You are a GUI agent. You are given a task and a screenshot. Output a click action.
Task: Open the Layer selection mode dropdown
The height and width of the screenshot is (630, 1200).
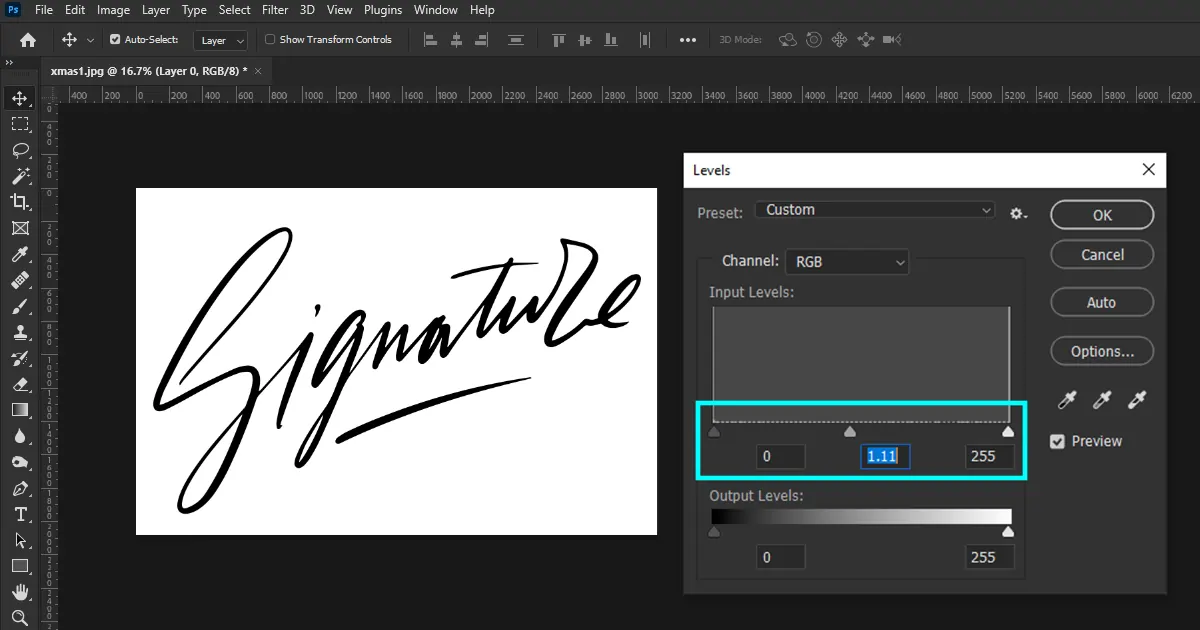[x=220, y=40]
